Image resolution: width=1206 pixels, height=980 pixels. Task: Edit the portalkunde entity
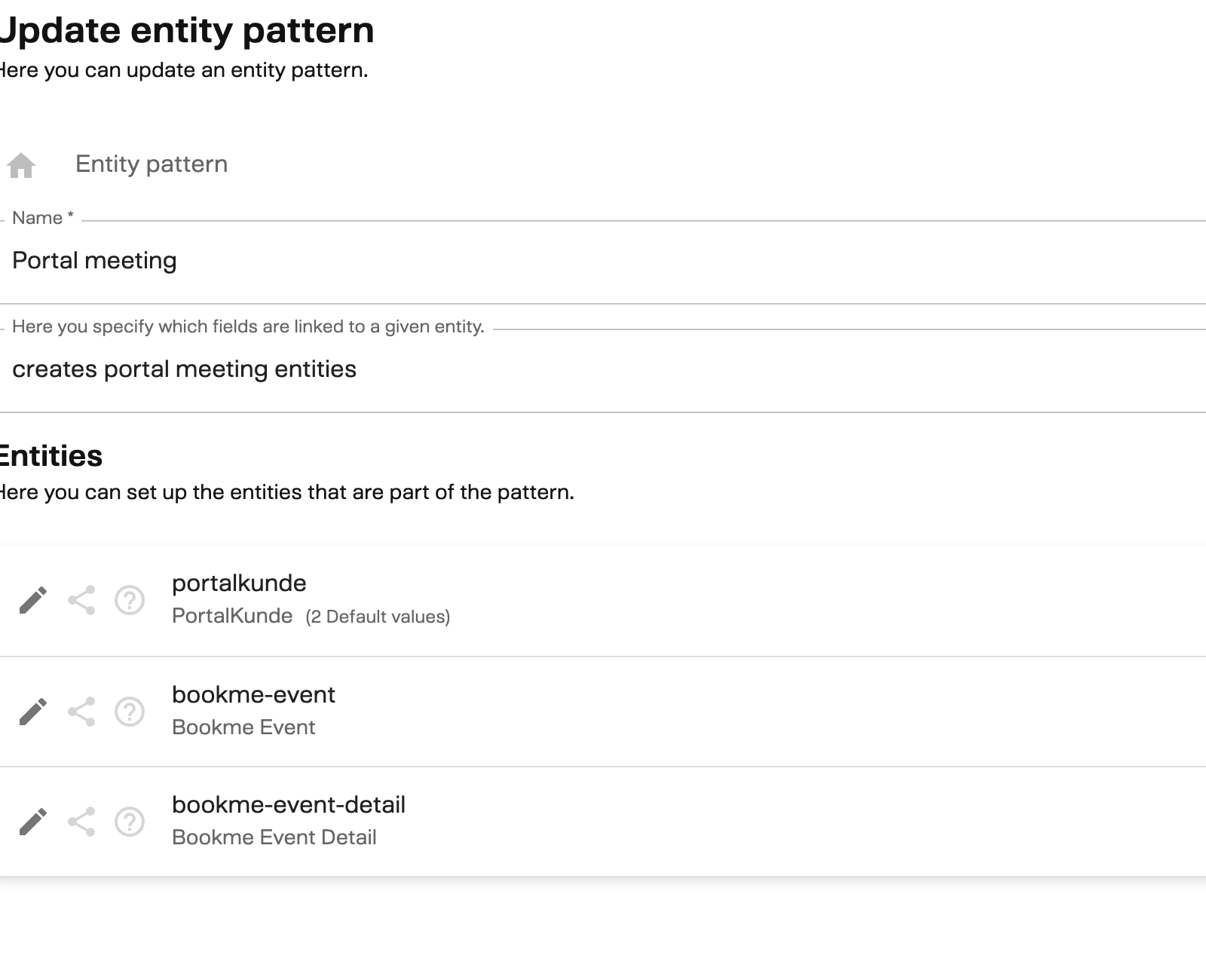click(x=33, y=601)
